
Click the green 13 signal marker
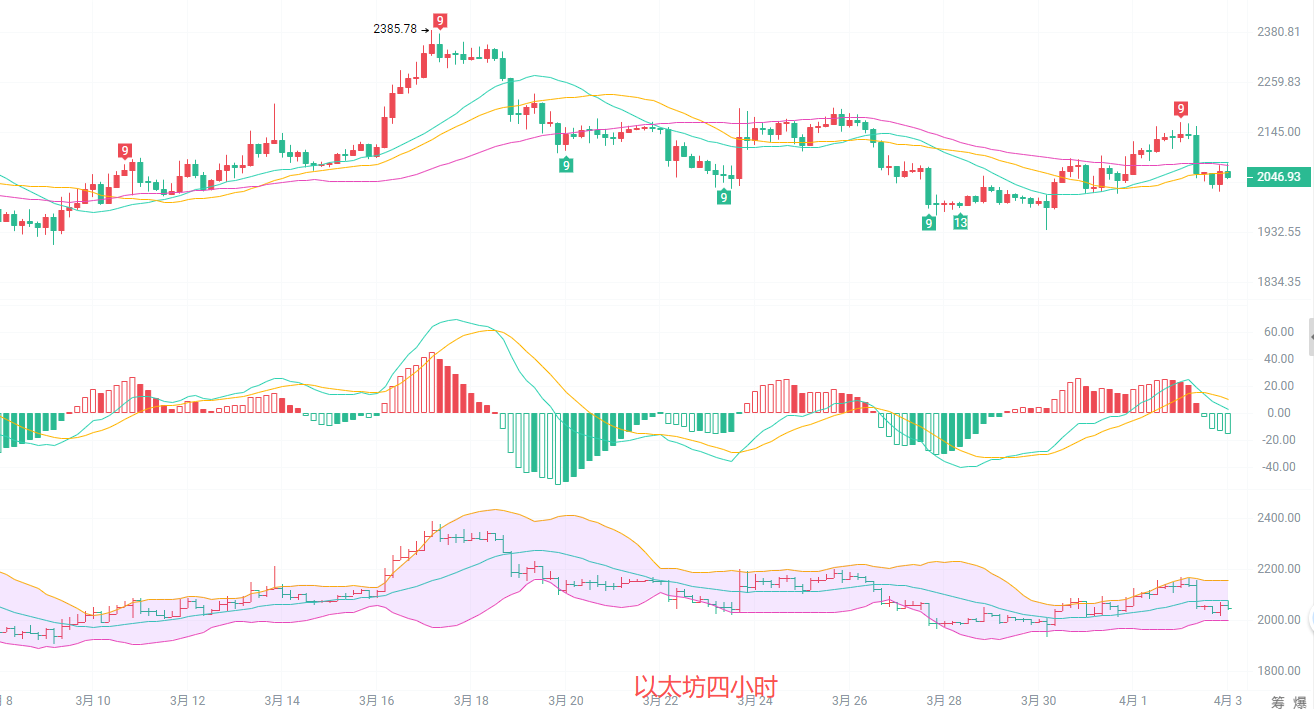[x=960, y=222]
